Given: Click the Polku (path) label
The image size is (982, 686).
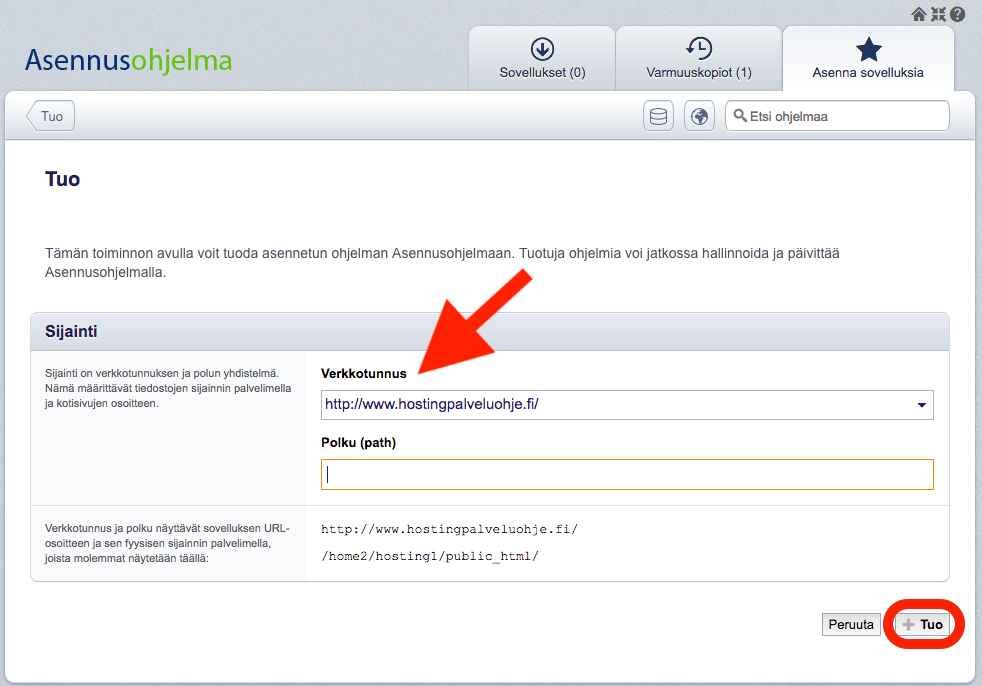Looking at the screenshot, I should coord(358,443).
